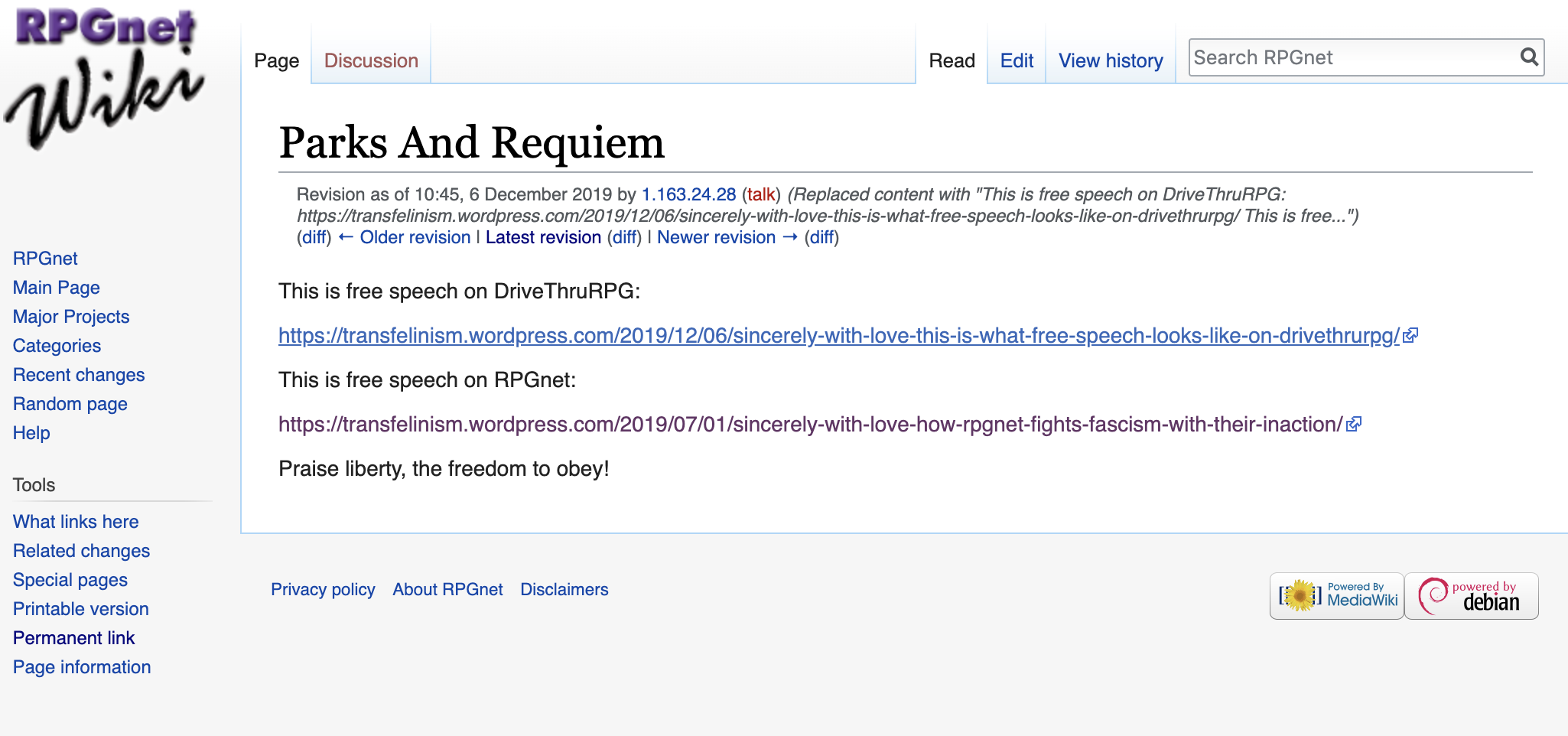Screen dimensions: 1568x736
Task: Click the search magnifier icon
Action: (1529, 57)
